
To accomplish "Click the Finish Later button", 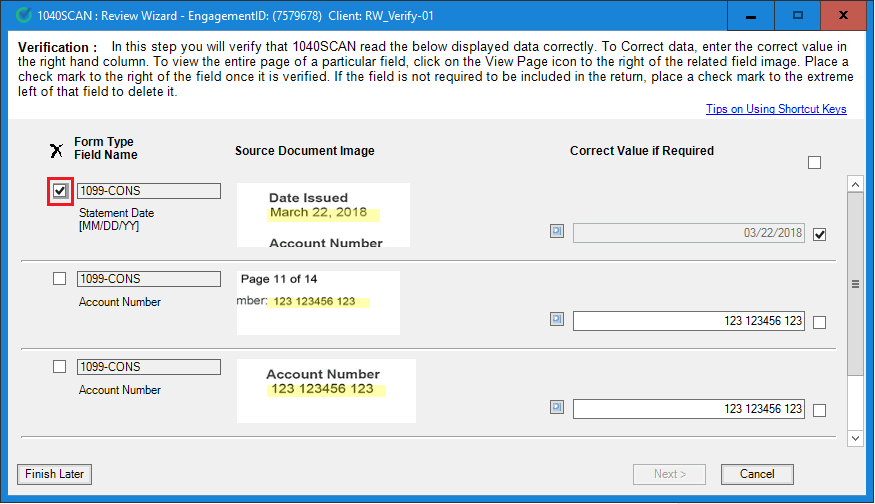I will tap(55, 474).
